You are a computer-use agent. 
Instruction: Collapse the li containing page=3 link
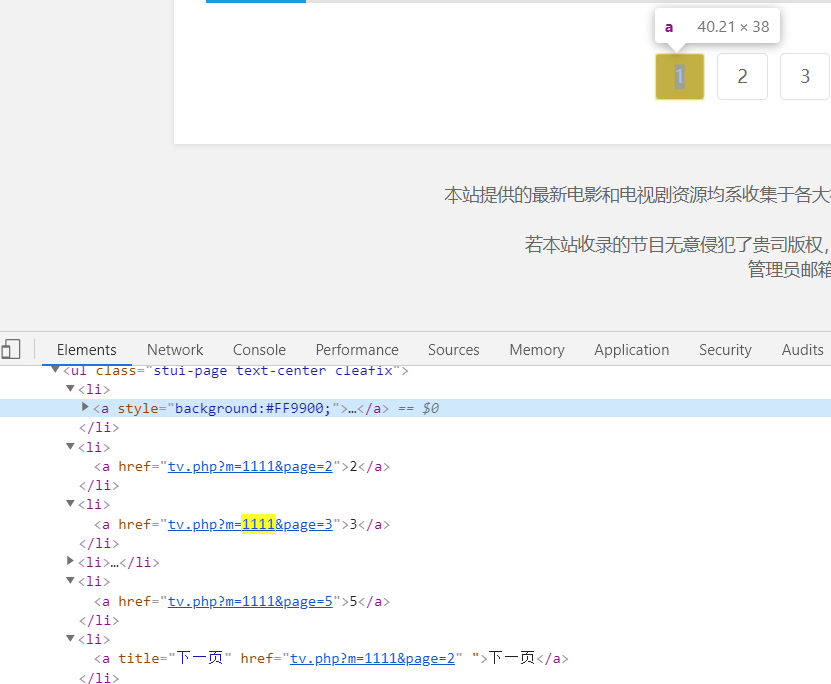point(70,503)
